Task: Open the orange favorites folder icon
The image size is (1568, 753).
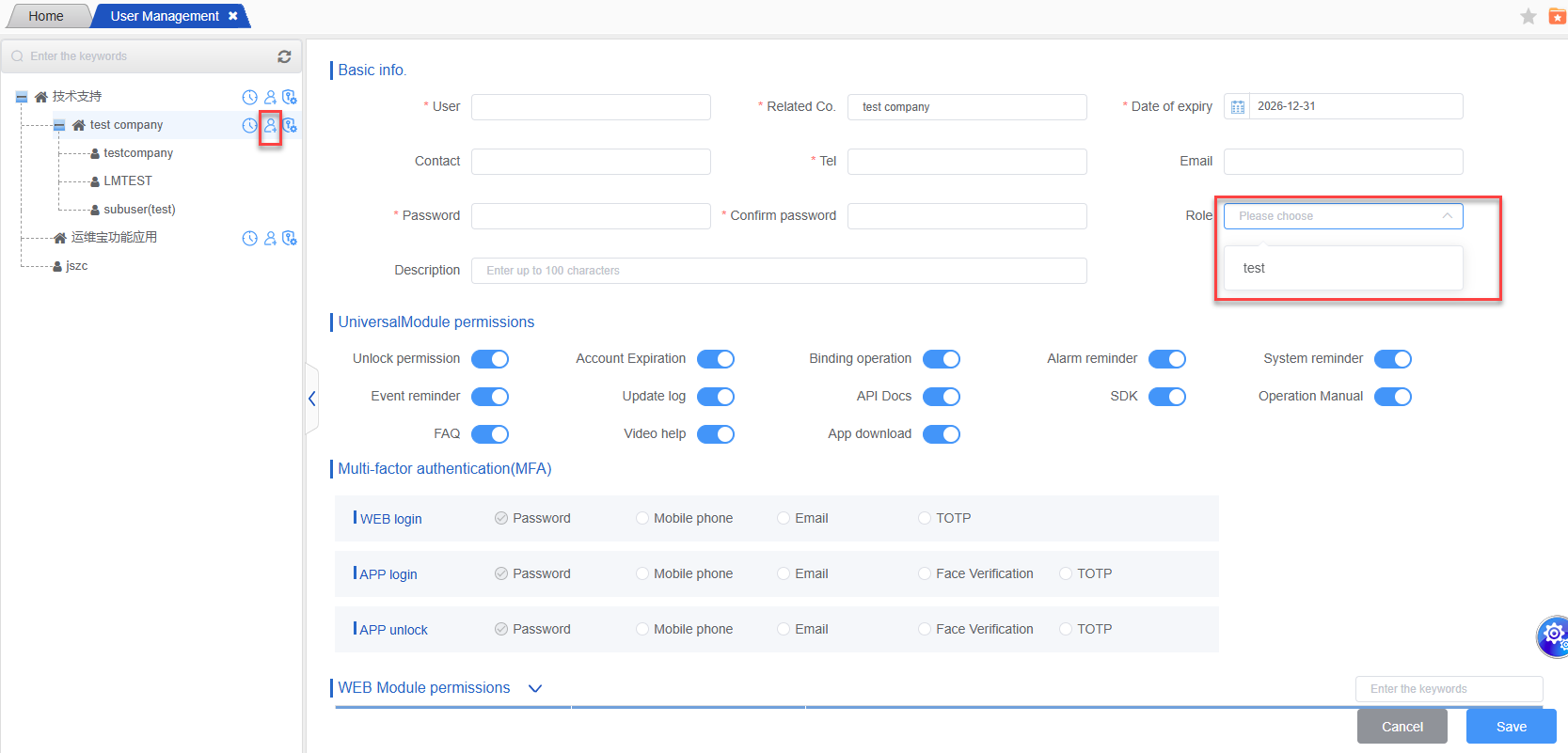Action: (1557, 16)
